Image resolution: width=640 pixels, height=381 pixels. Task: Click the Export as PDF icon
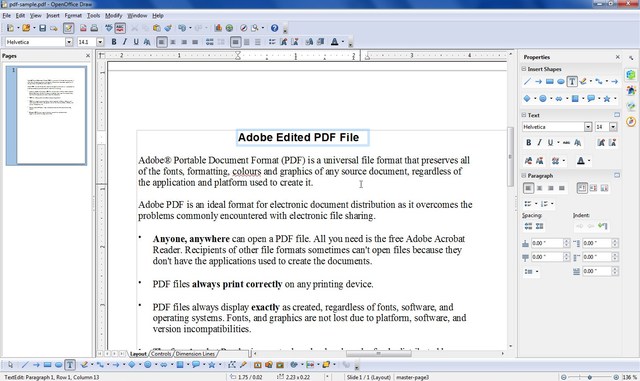[x=83, y=28]
